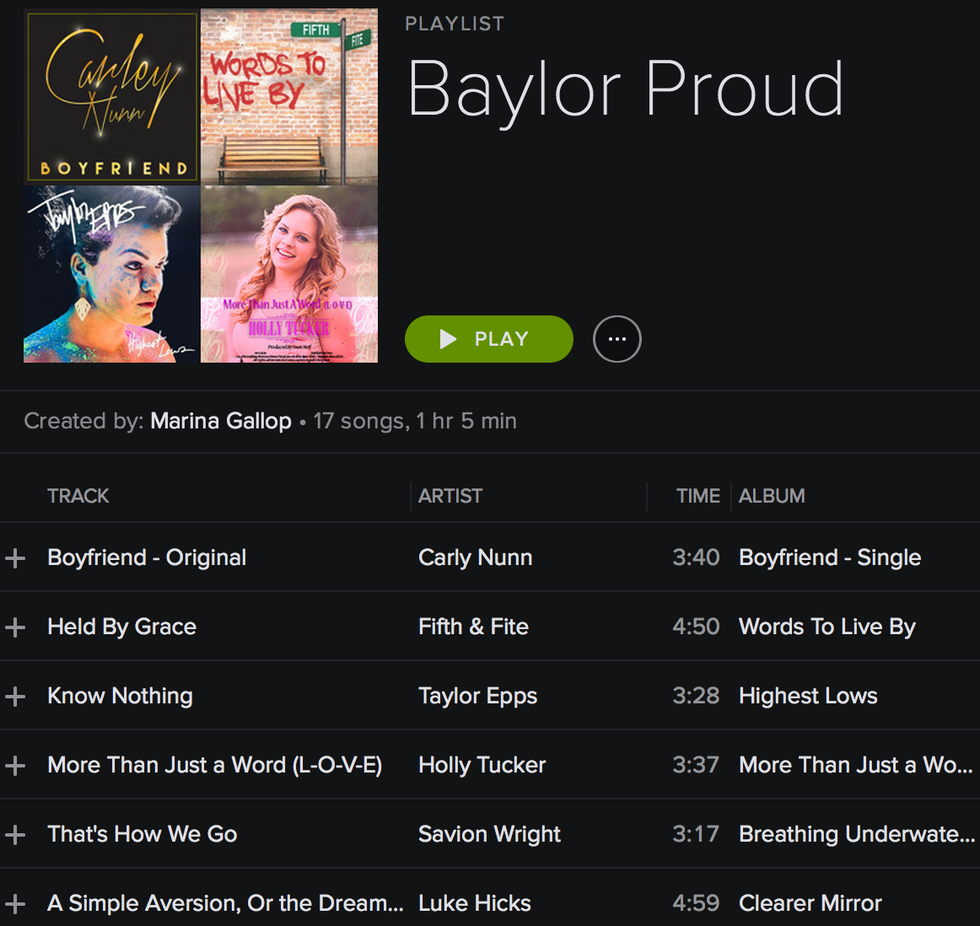Image resolution: width=980 pixels, height=926 pixels.
Task: Sort by the ARTIST column header
Action: pos(450,496)
